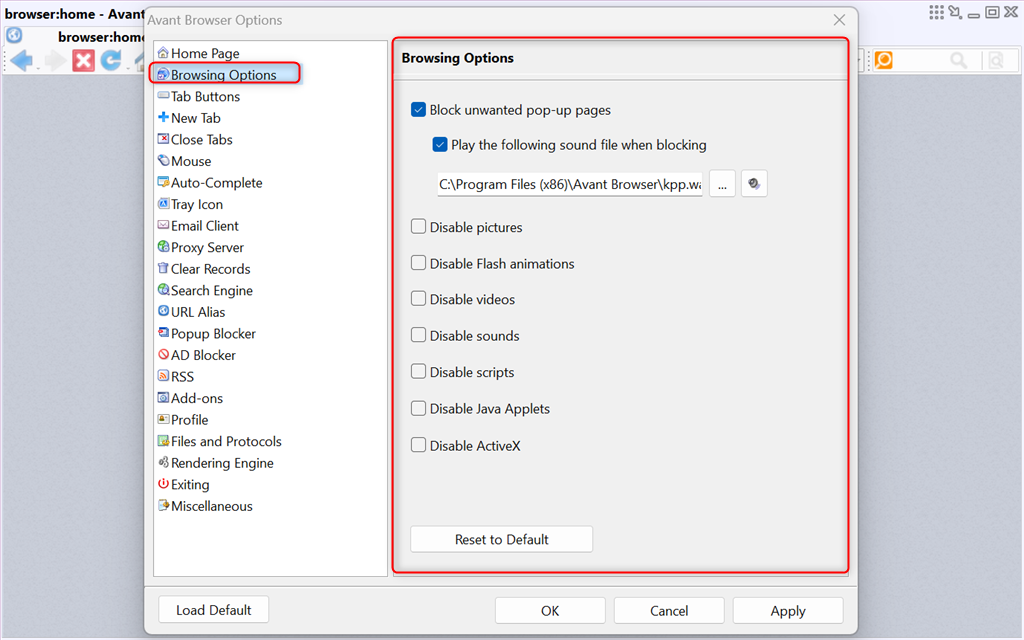Click the find-in-page icon beside search box
Image resolution: width=1024 pixels, height=640 pixels.
point(996,61)
